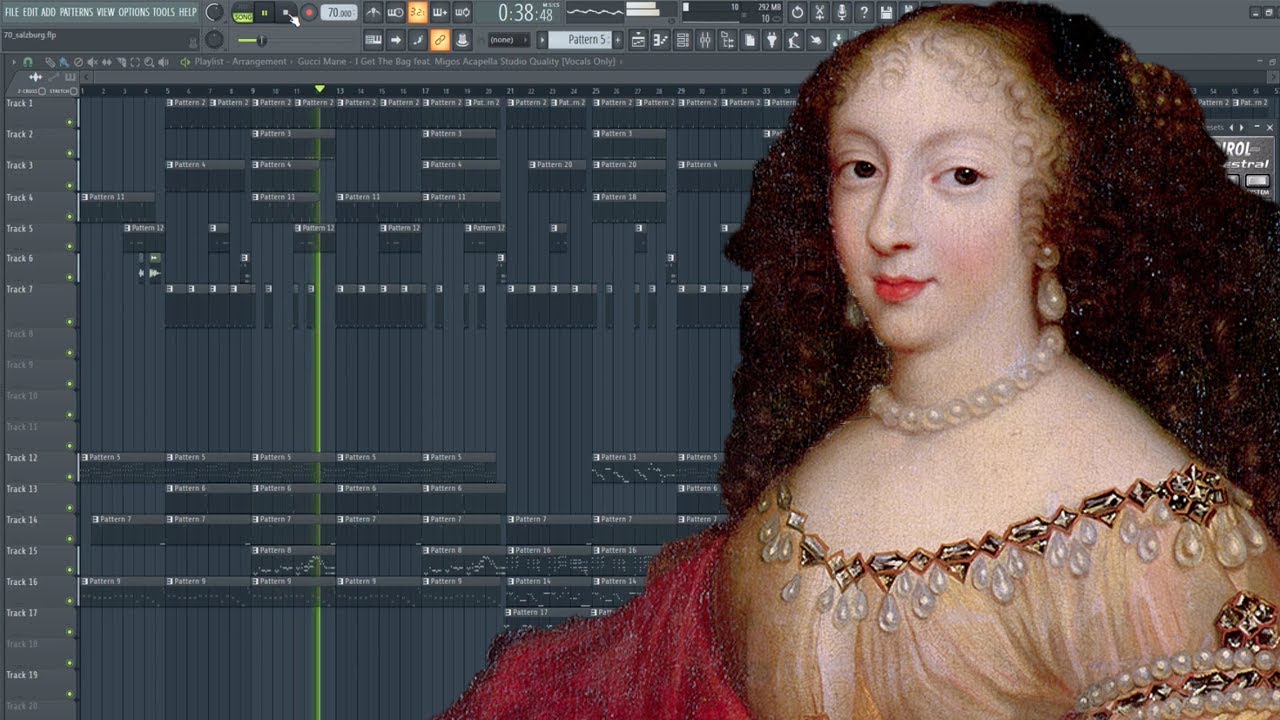Click the tempo tapper icon
This screenshot has height=720, width=1280.
click(793, 40)
